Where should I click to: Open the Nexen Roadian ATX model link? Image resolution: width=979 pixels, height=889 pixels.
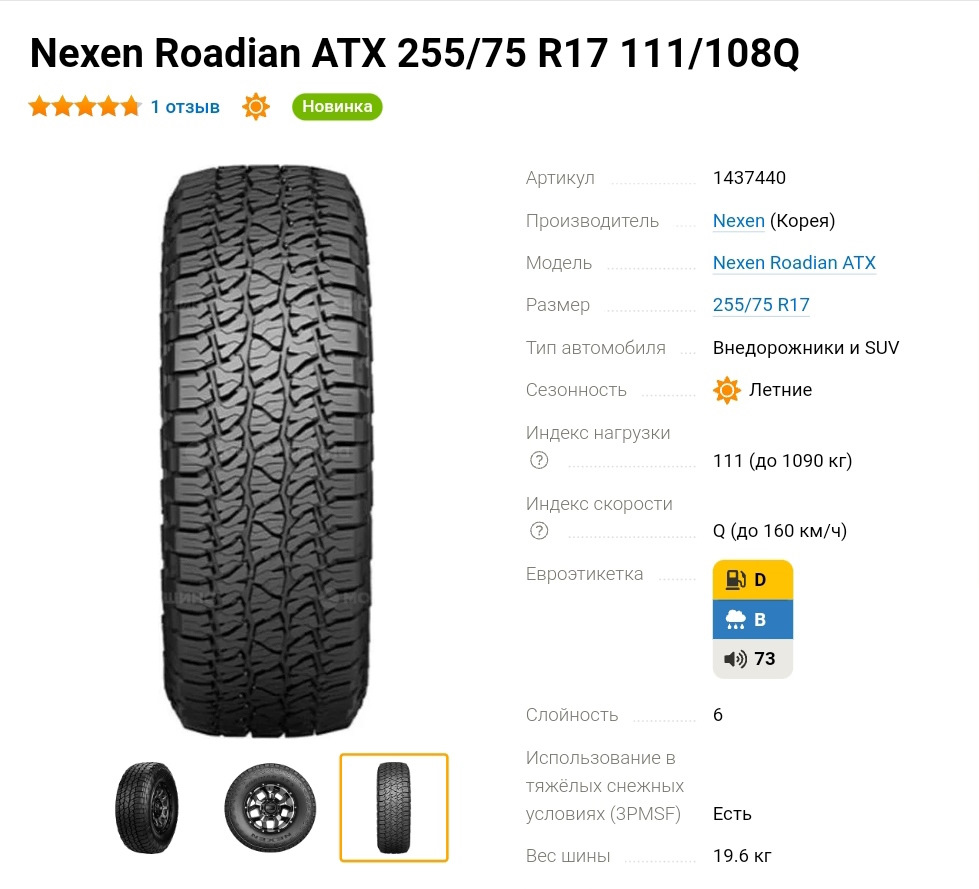point(794,263)
